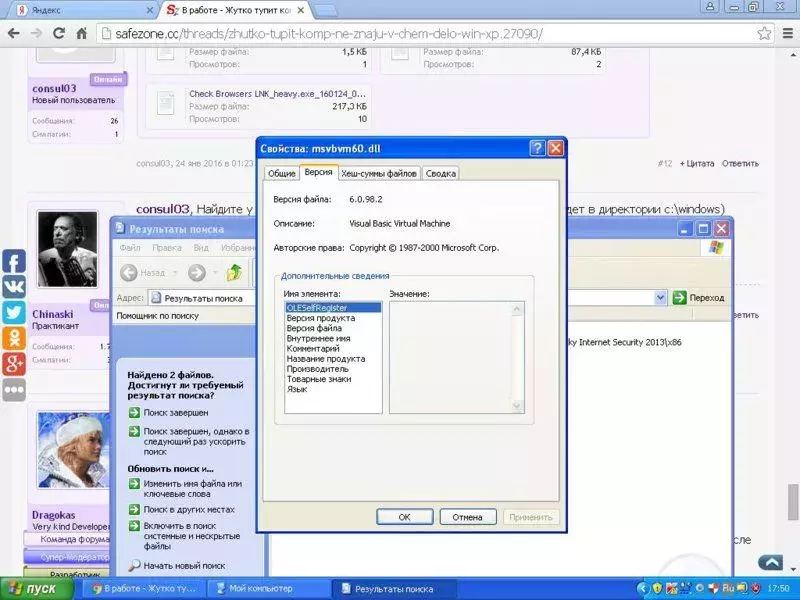Switch to the Общие tab

pyautogui.click(x=282, y=173)
